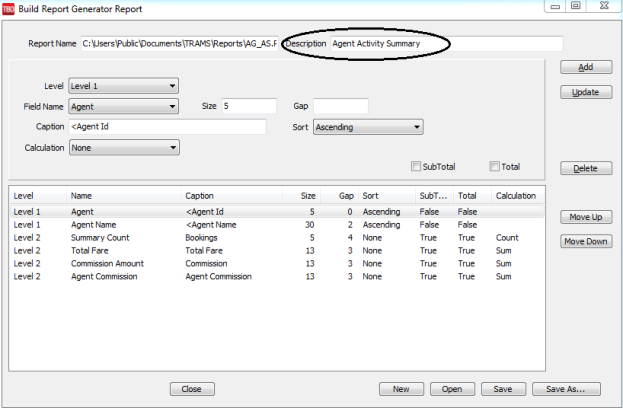
Task: Expand the Sort dropdown showing Ascending
Action: 368,127
